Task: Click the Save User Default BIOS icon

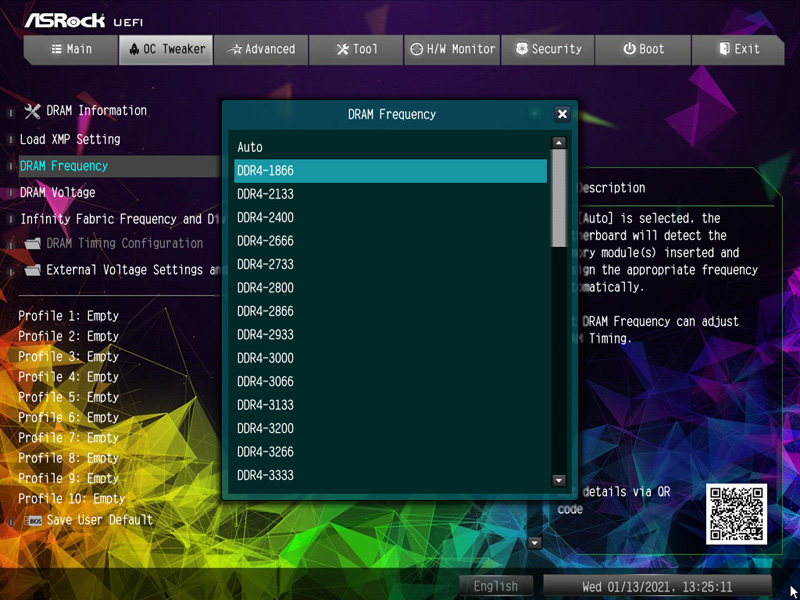Action: 33,521
